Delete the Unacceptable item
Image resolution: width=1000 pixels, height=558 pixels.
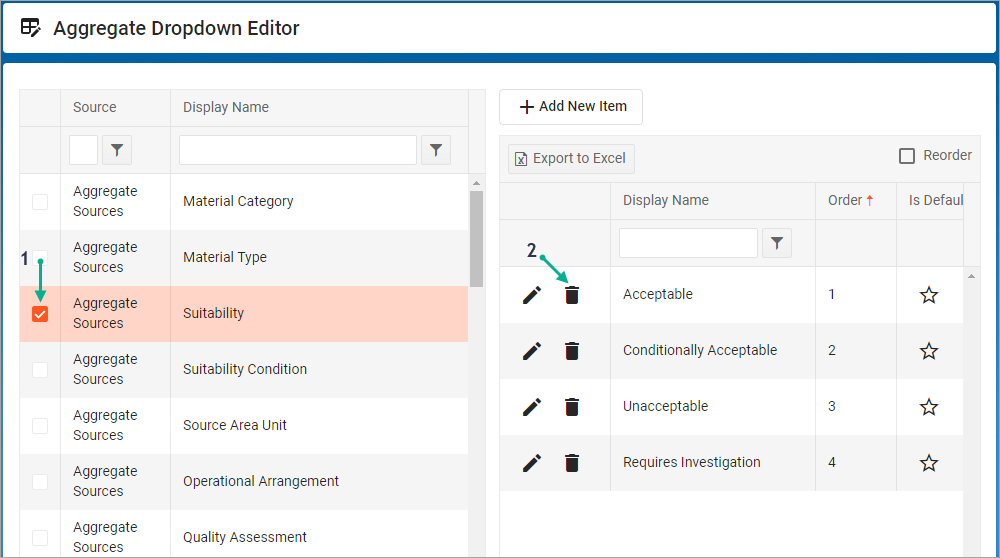572,407
